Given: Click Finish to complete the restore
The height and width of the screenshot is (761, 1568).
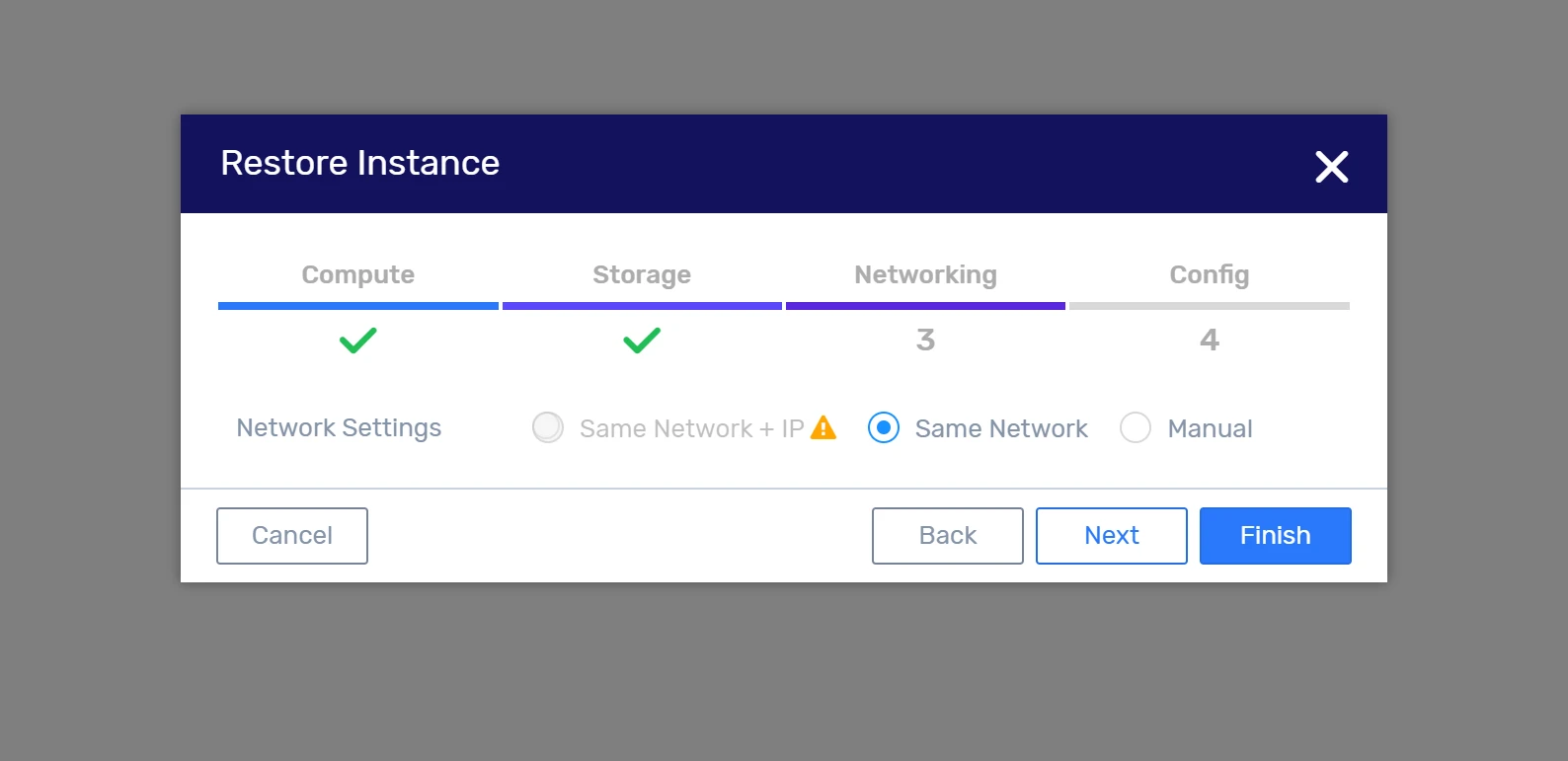Looking at the screenshot, I should pyautogui.click(x=1275, y=536).
